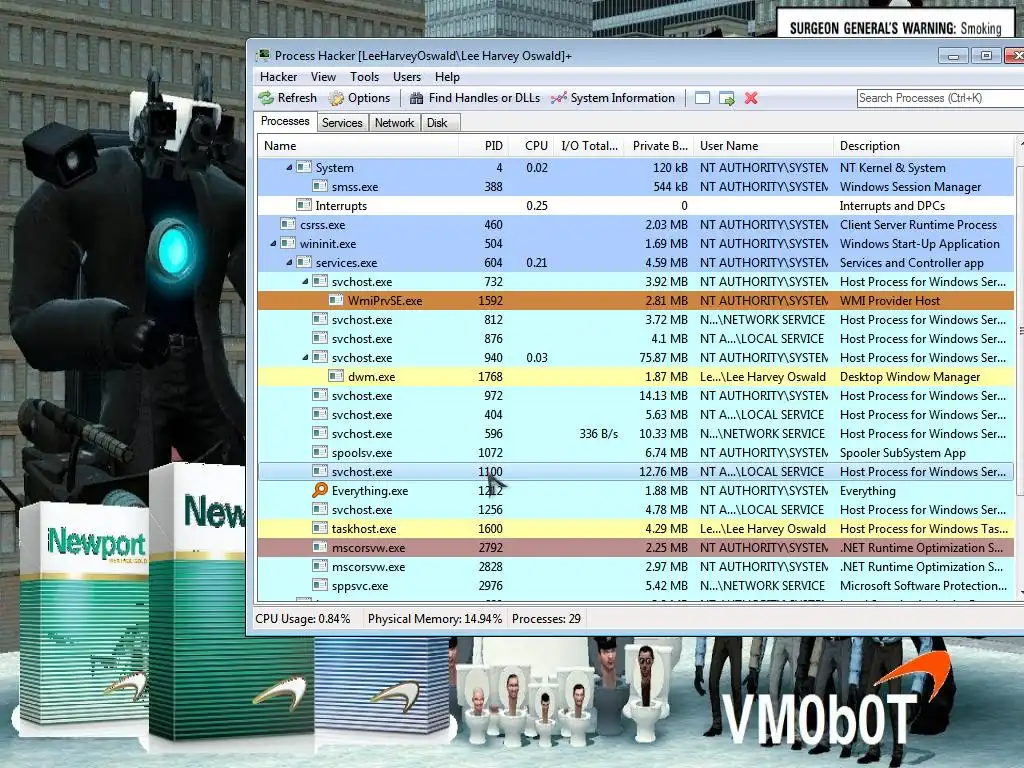Open the Help menu
This screenshot has width=1024, height=768.
[x=447, y=77]
